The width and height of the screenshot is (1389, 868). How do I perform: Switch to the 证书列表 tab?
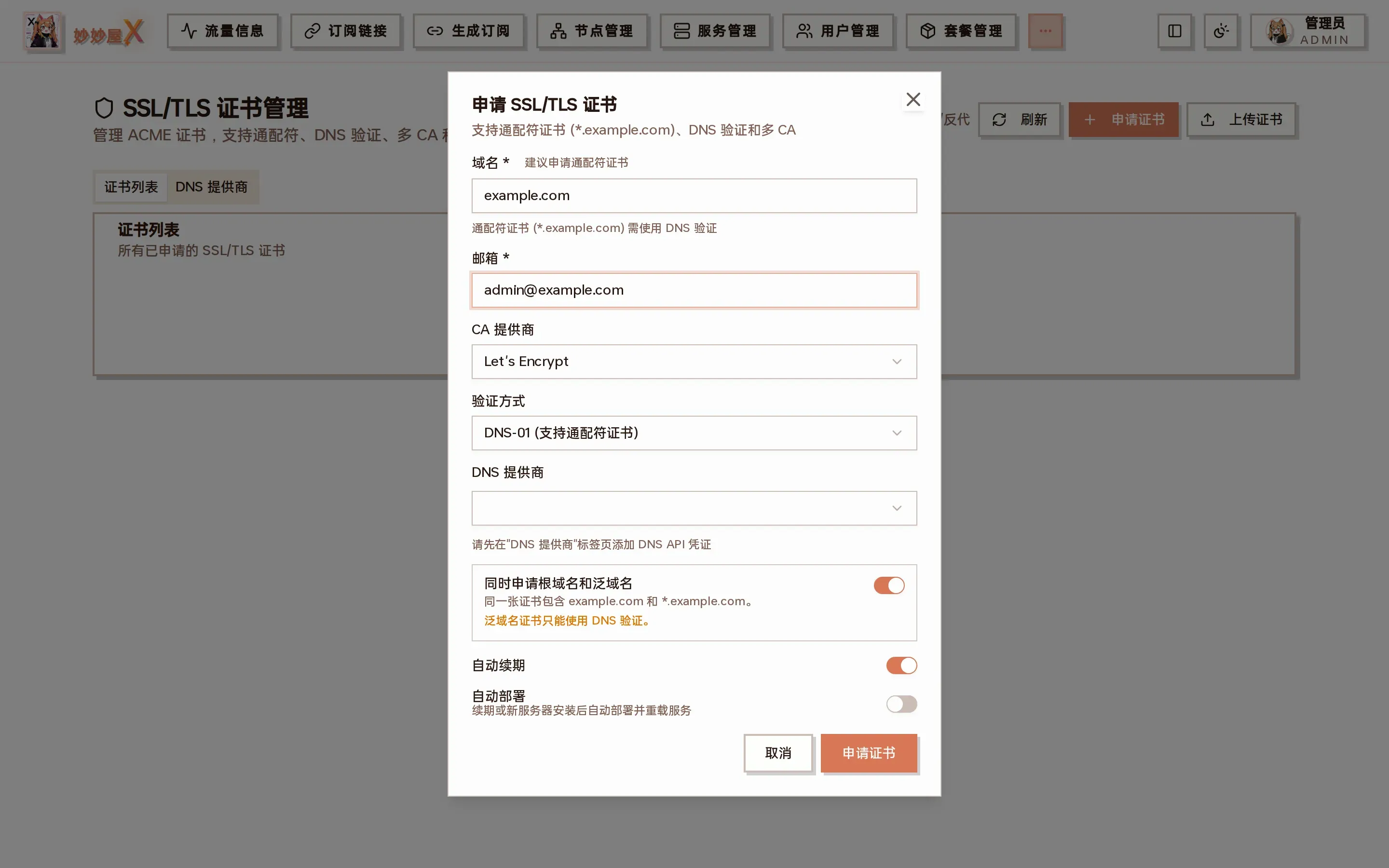tap(131, 187)
